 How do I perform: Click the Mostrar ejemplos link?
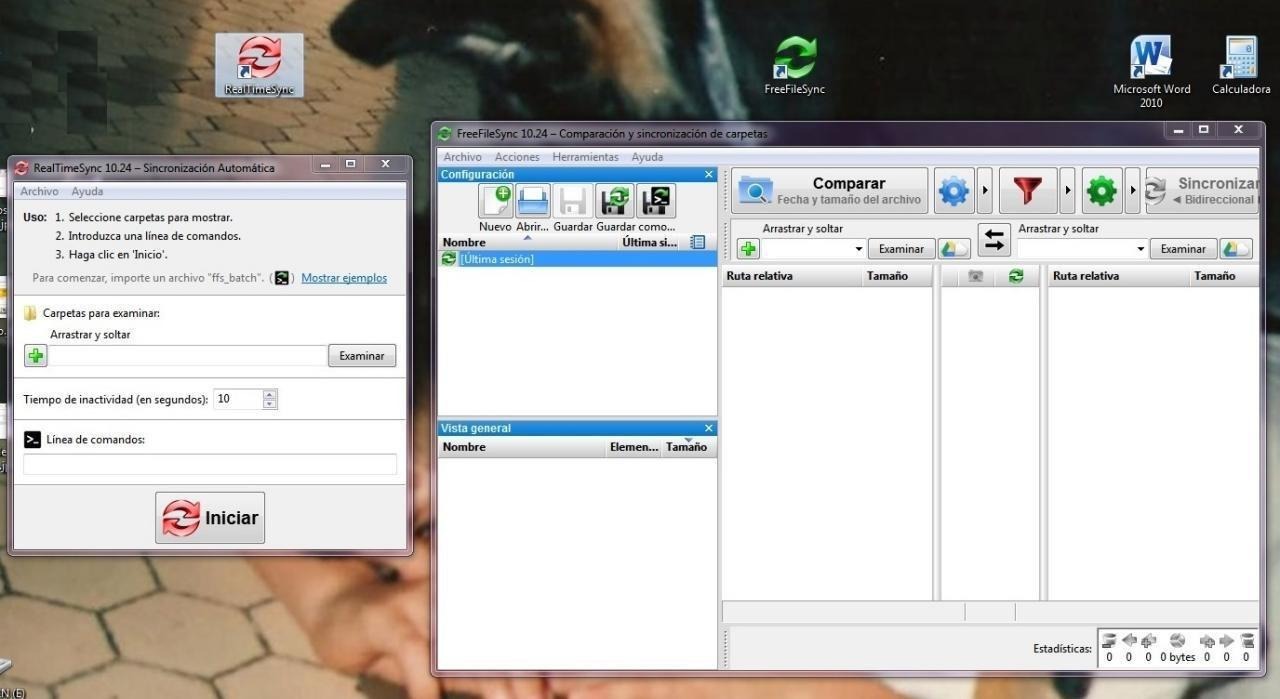tap(344, 278)
